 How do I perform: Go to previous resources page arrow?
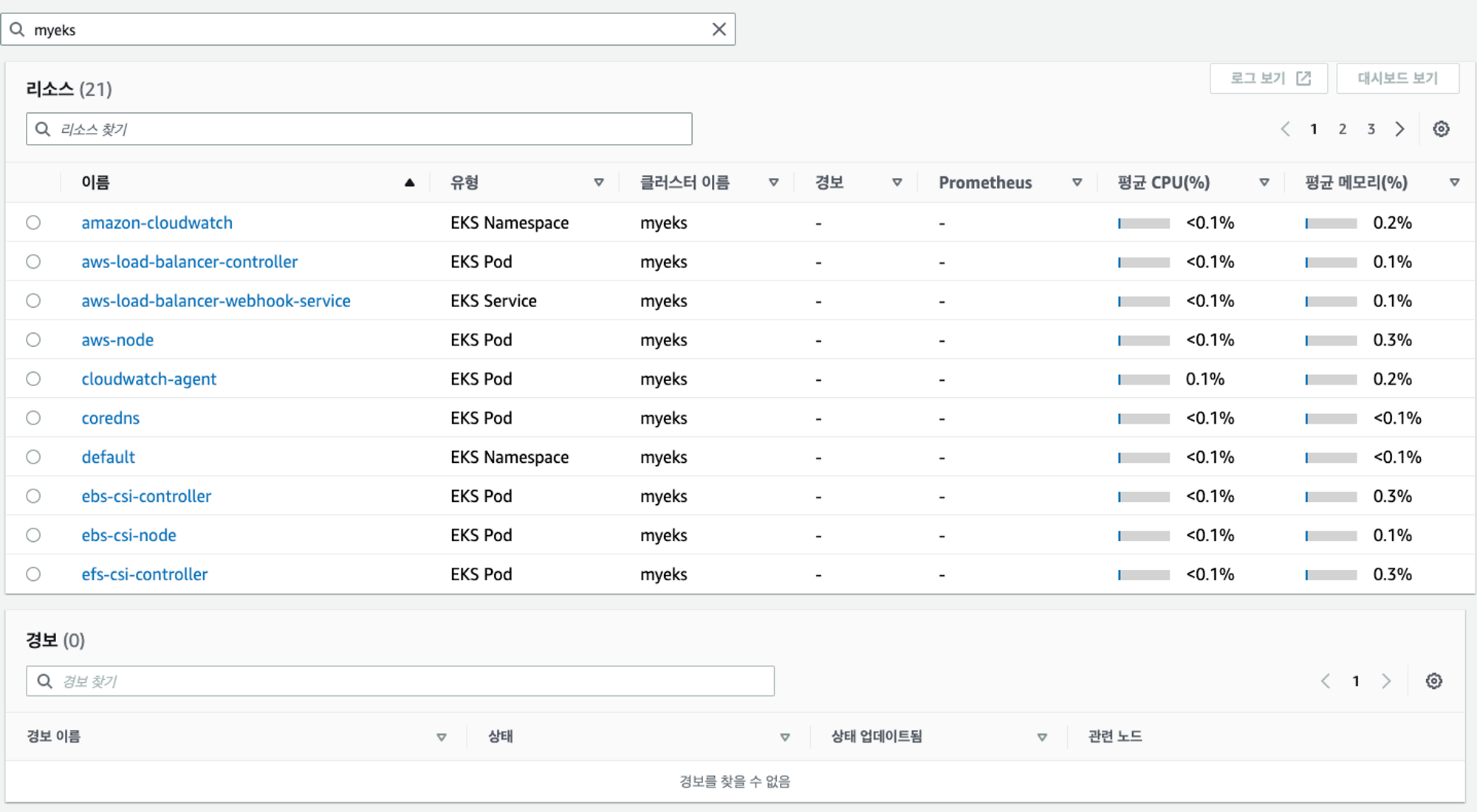click(1285, 129)
